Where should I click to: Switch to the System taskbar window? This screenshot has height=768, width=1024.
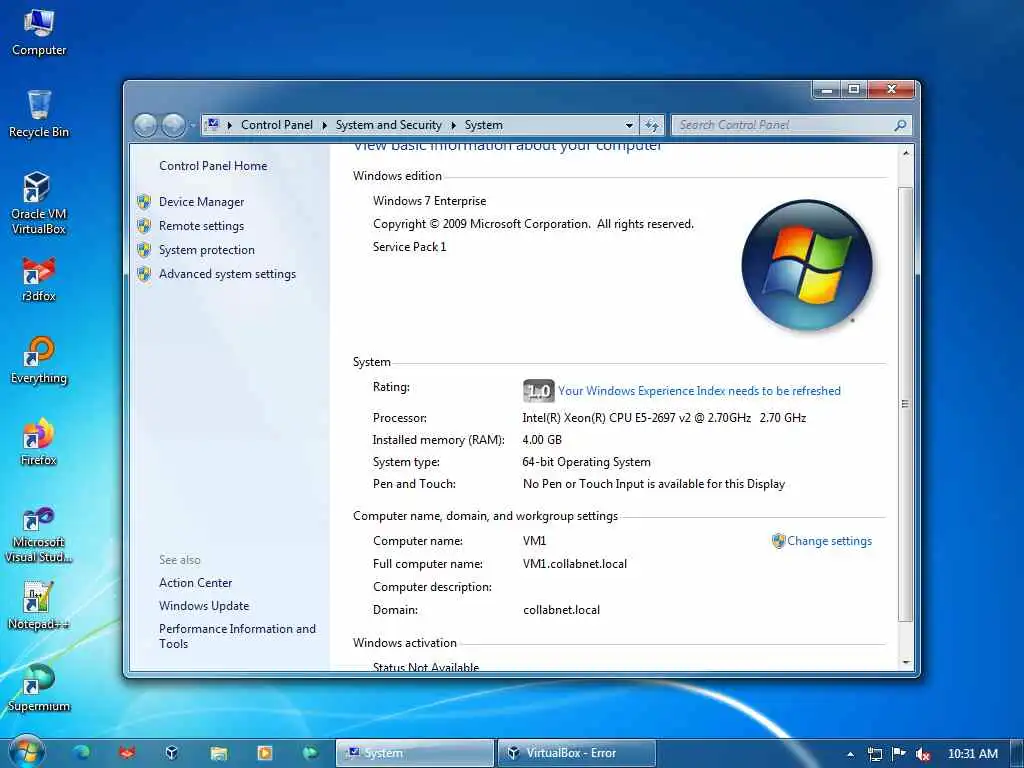(415, 753)
